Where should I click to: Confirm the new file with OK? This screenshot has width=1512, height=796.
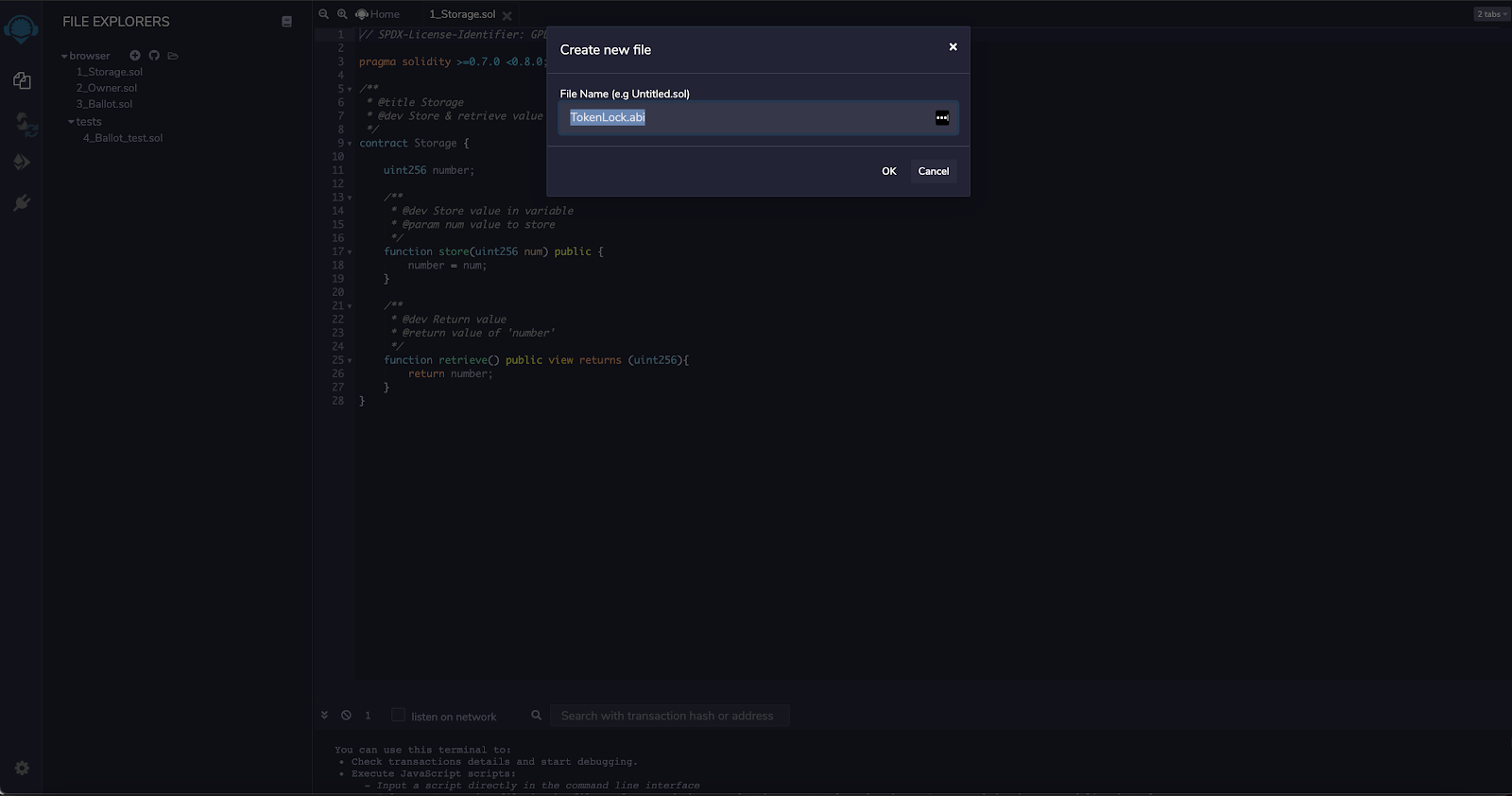(889, 171)
